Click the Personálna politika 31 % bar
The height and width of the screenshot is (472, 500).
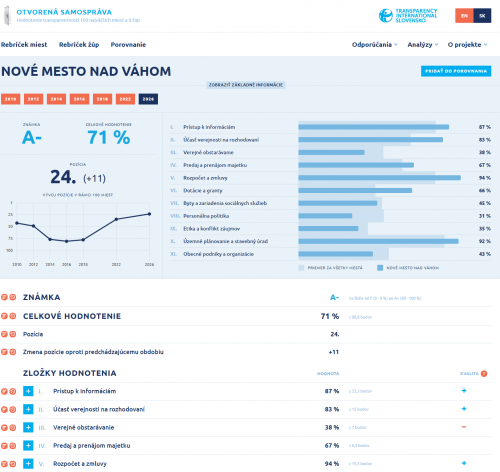click(325, 216)
